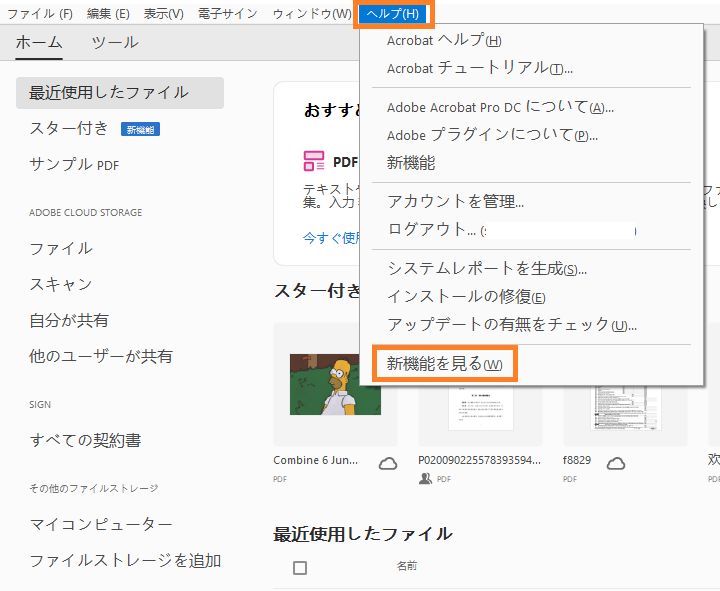Click the pink PDF edit tool icon
The height and width of the screenshot is (591, 720).
coord(314,161)
